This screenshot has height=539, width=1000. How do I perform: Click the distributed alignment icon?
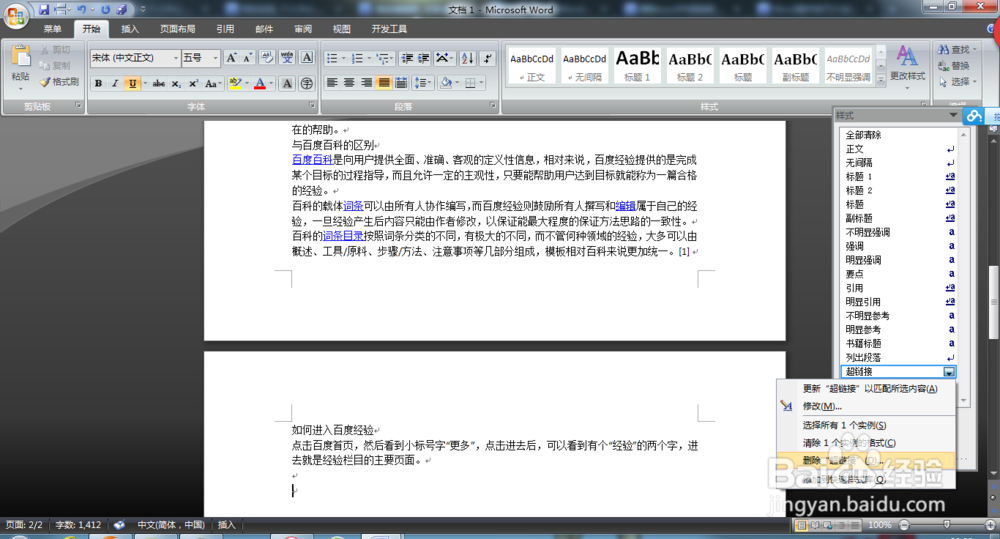click(401, 83)
